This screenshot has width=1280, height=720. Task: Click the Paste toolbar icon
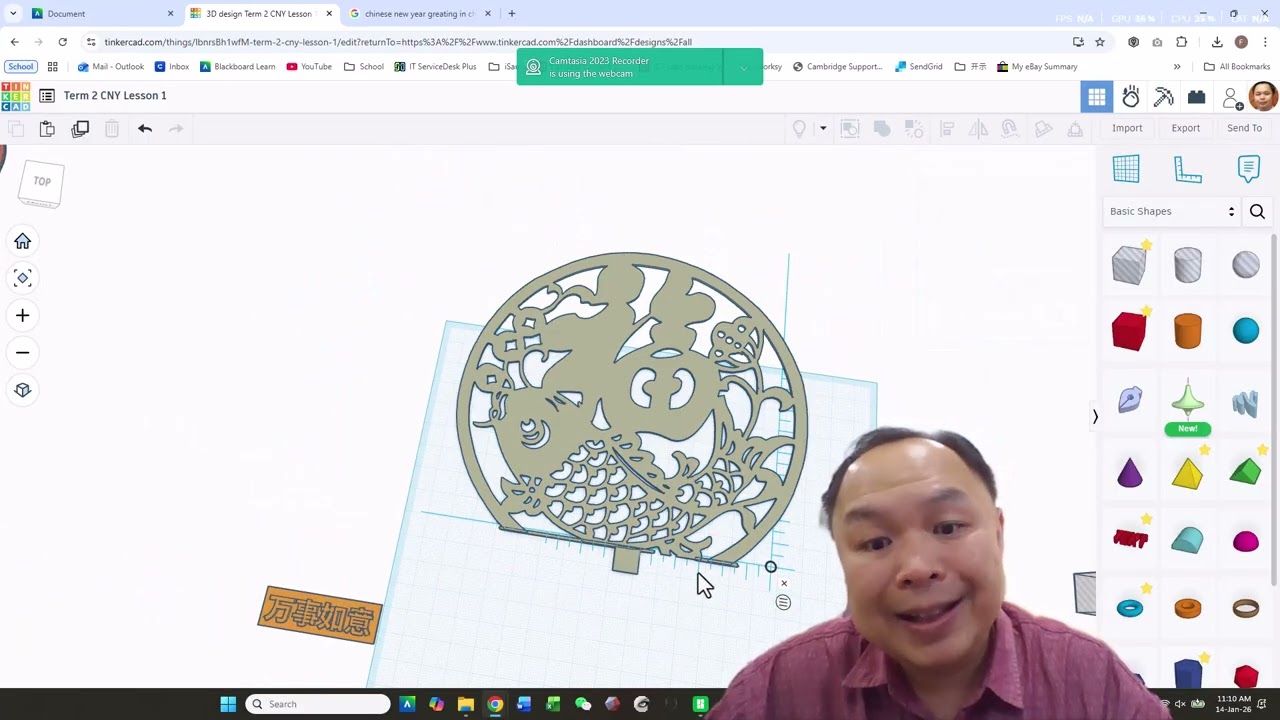[x=47, y=128]
